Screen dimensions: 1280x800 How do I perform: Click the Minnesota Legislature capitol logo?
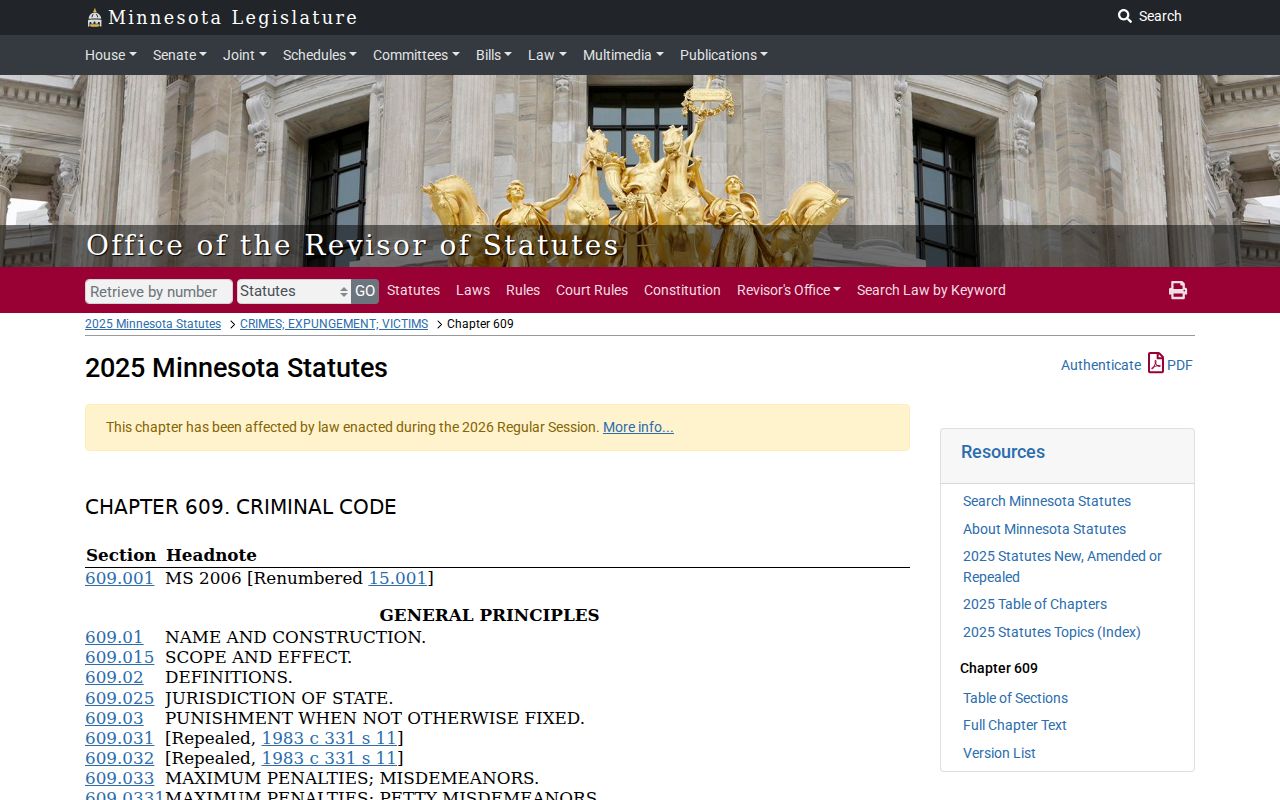pos(94,18)
